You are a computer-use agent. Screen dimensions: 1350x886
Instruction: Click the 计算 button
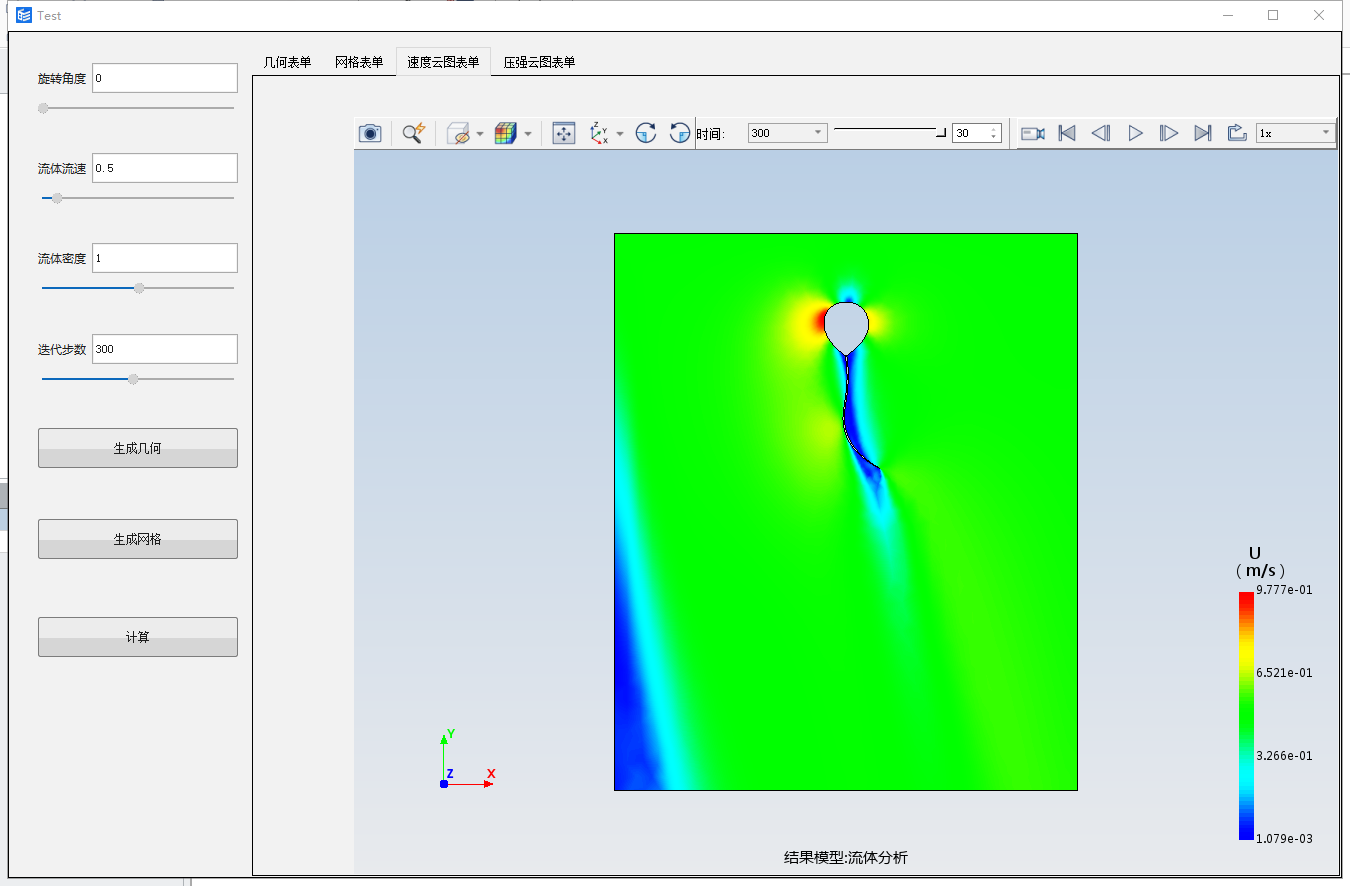click(138, 637)
